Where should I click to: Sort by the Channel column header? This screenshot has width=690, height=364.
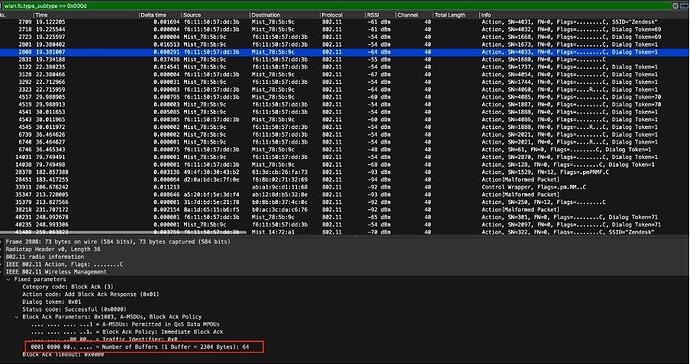point(407,15)
